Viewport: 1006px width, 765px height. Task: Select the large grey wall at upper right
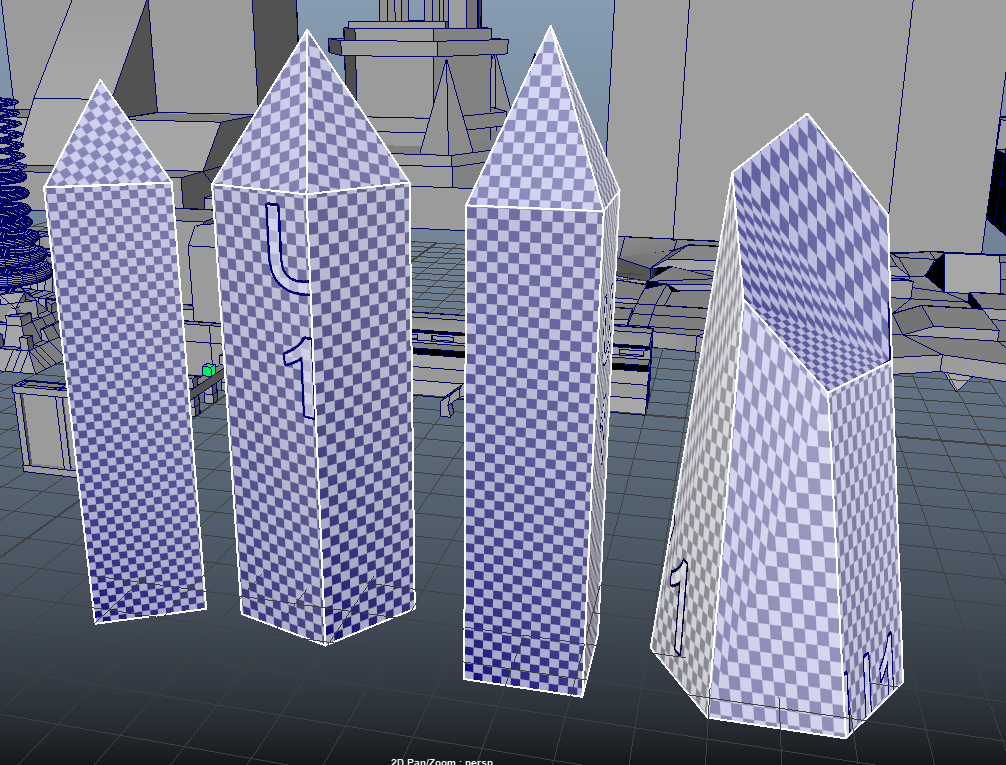[x=800, y=60]
